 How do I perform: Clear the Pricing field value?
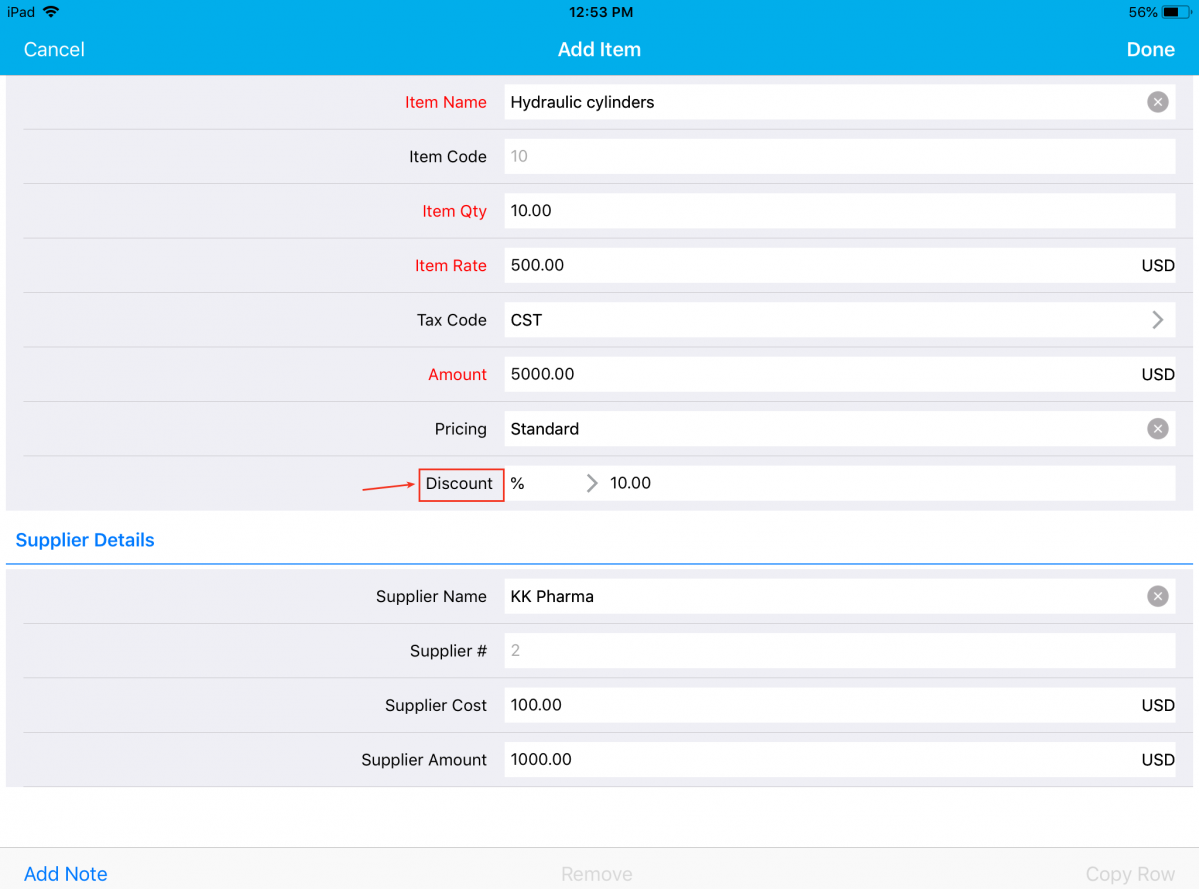click(1157, 429)
